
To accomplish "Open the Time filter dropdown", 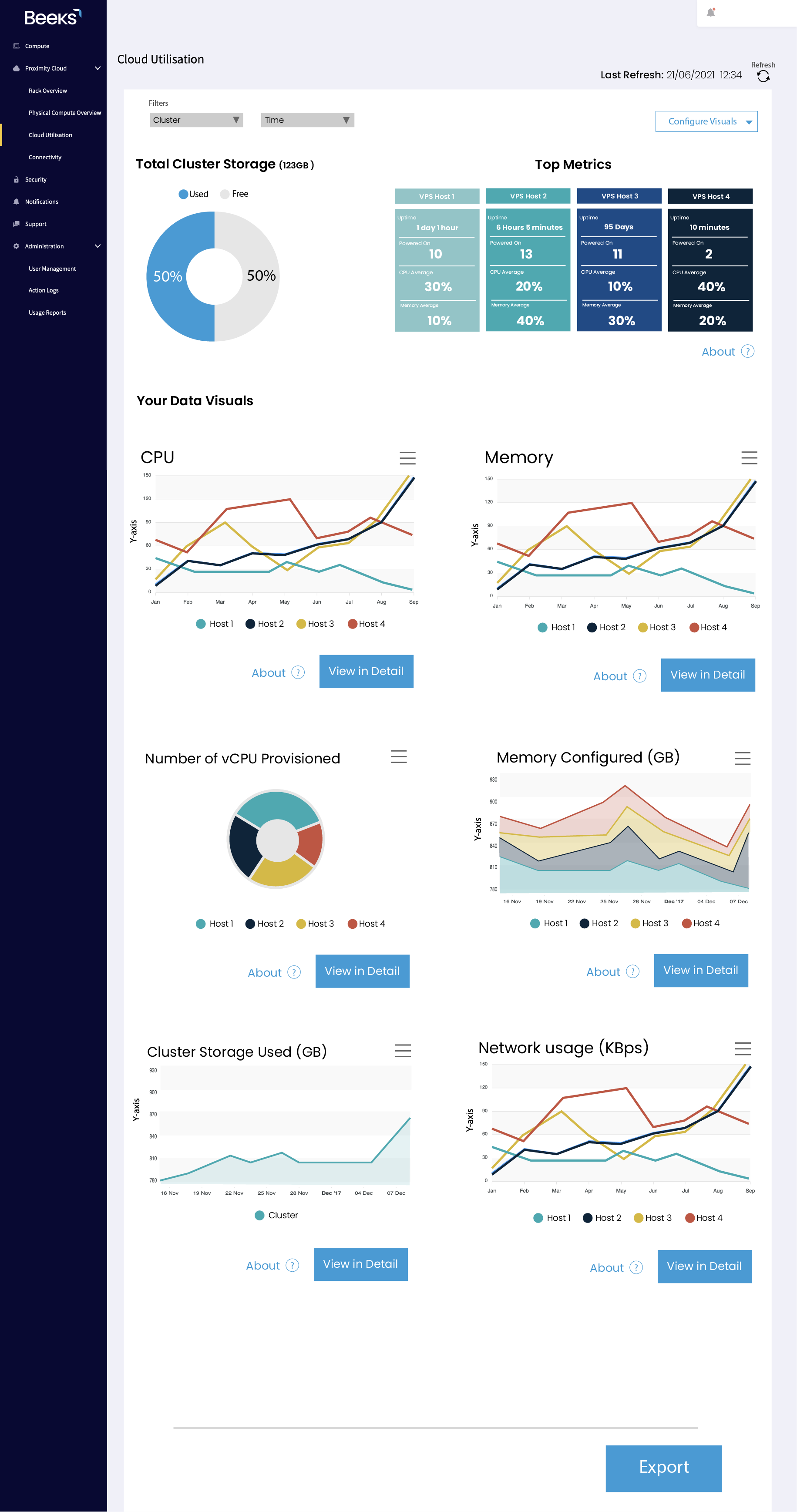I will 307,120.
